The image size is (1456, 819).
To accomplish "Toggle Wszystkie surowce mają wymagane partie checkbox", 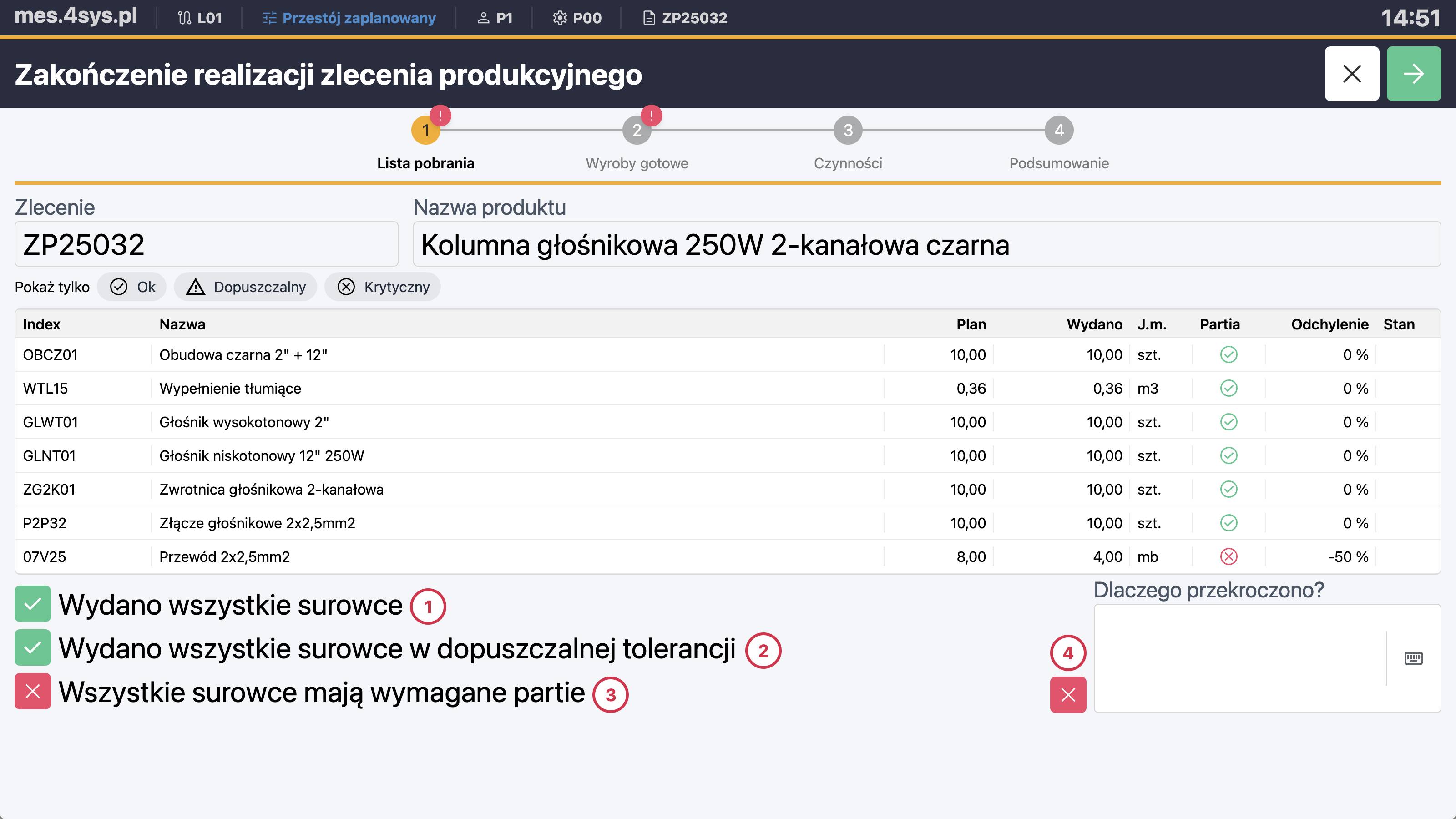I will pos(32,692).
